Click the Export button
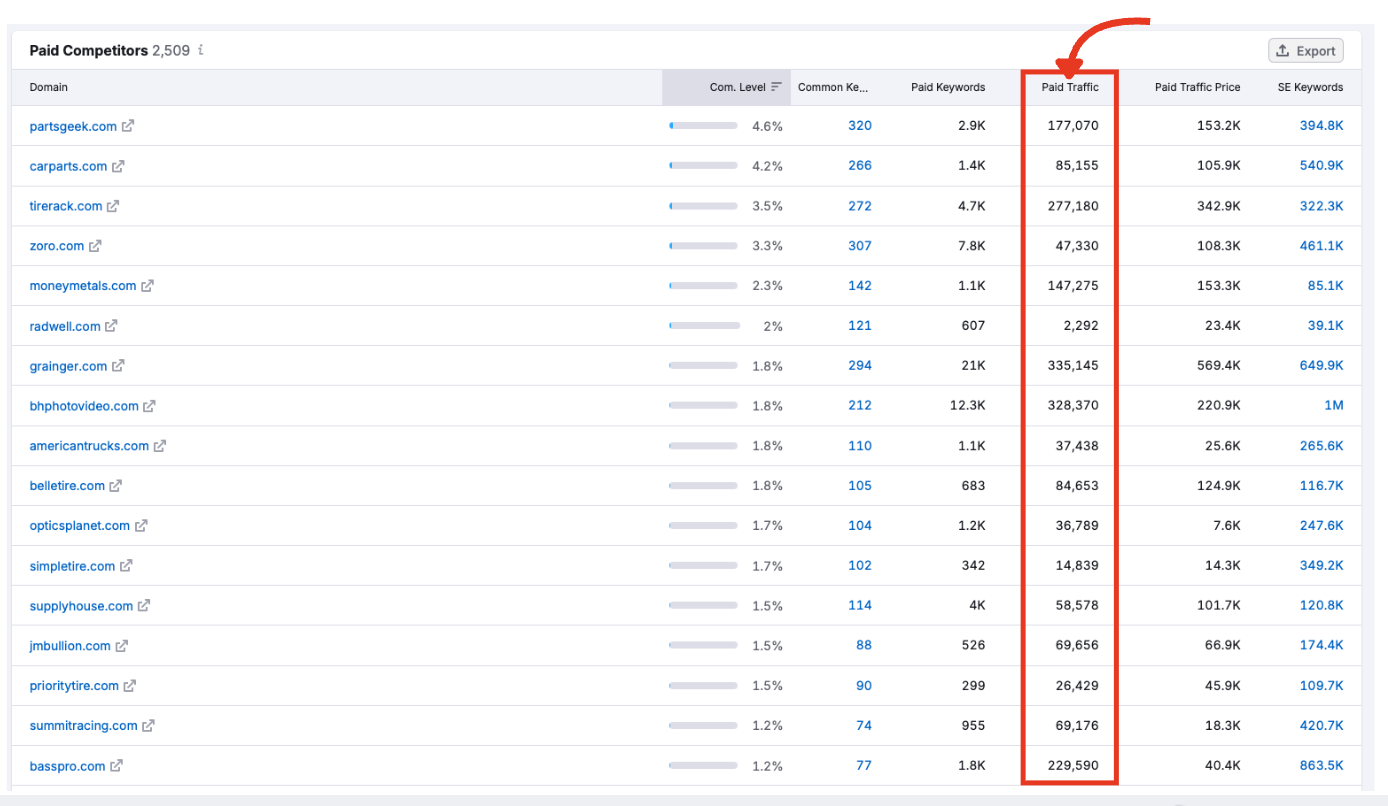 [x=1306, y=50]
